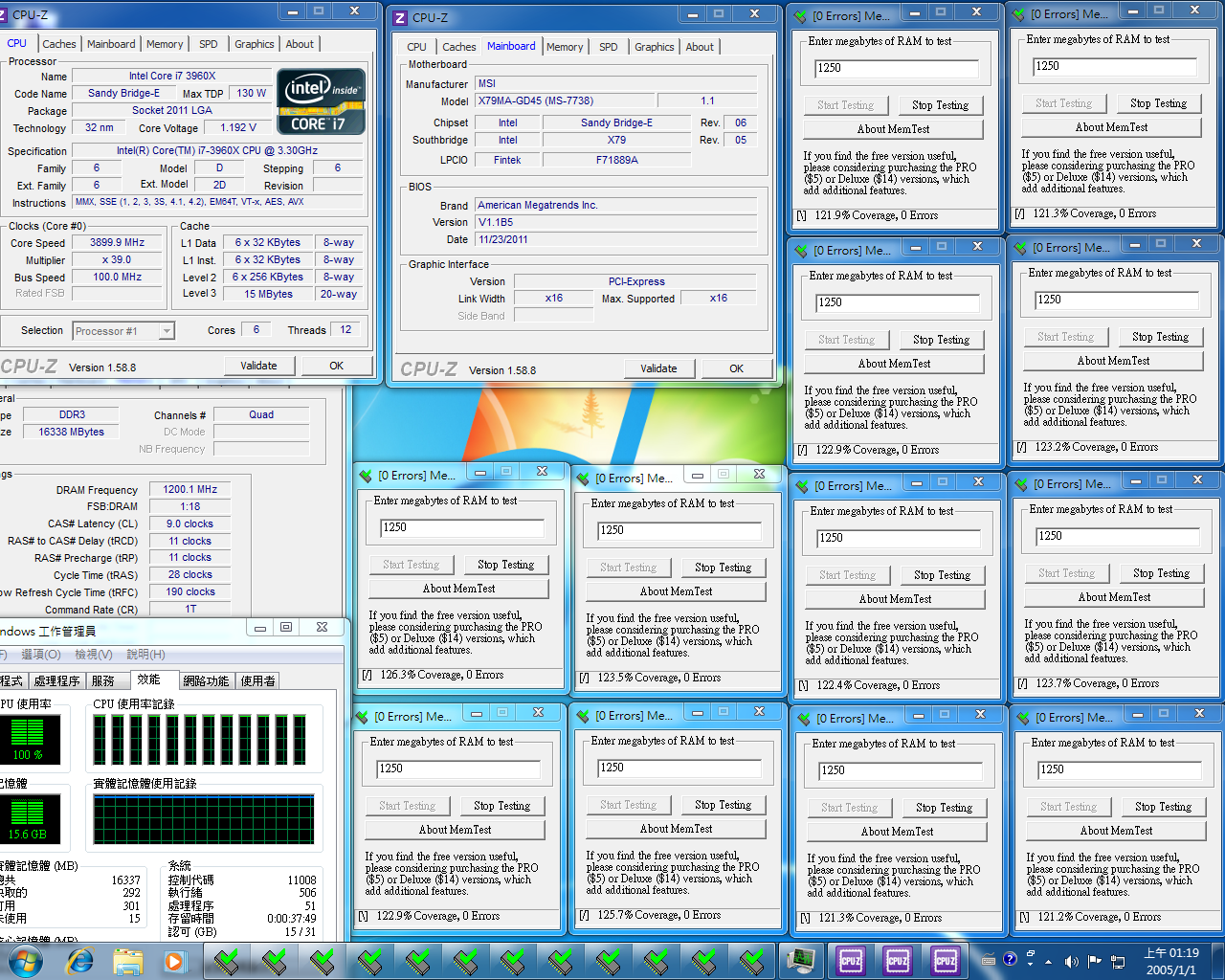
Task: Open 服務 tab in Task Manager
Action: point(103,680)
